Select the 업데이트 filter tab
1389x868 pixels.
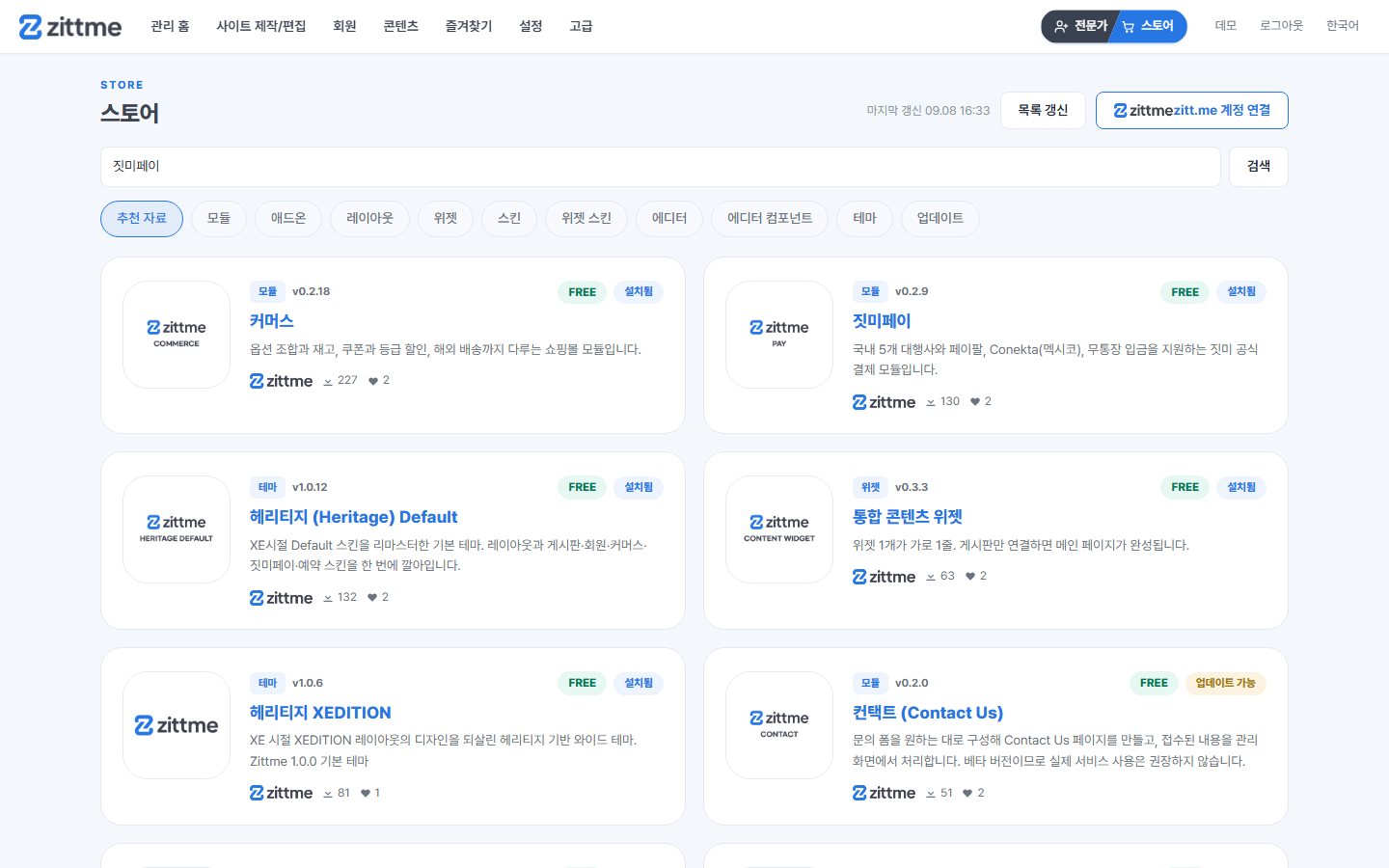(x=940, y=219)
